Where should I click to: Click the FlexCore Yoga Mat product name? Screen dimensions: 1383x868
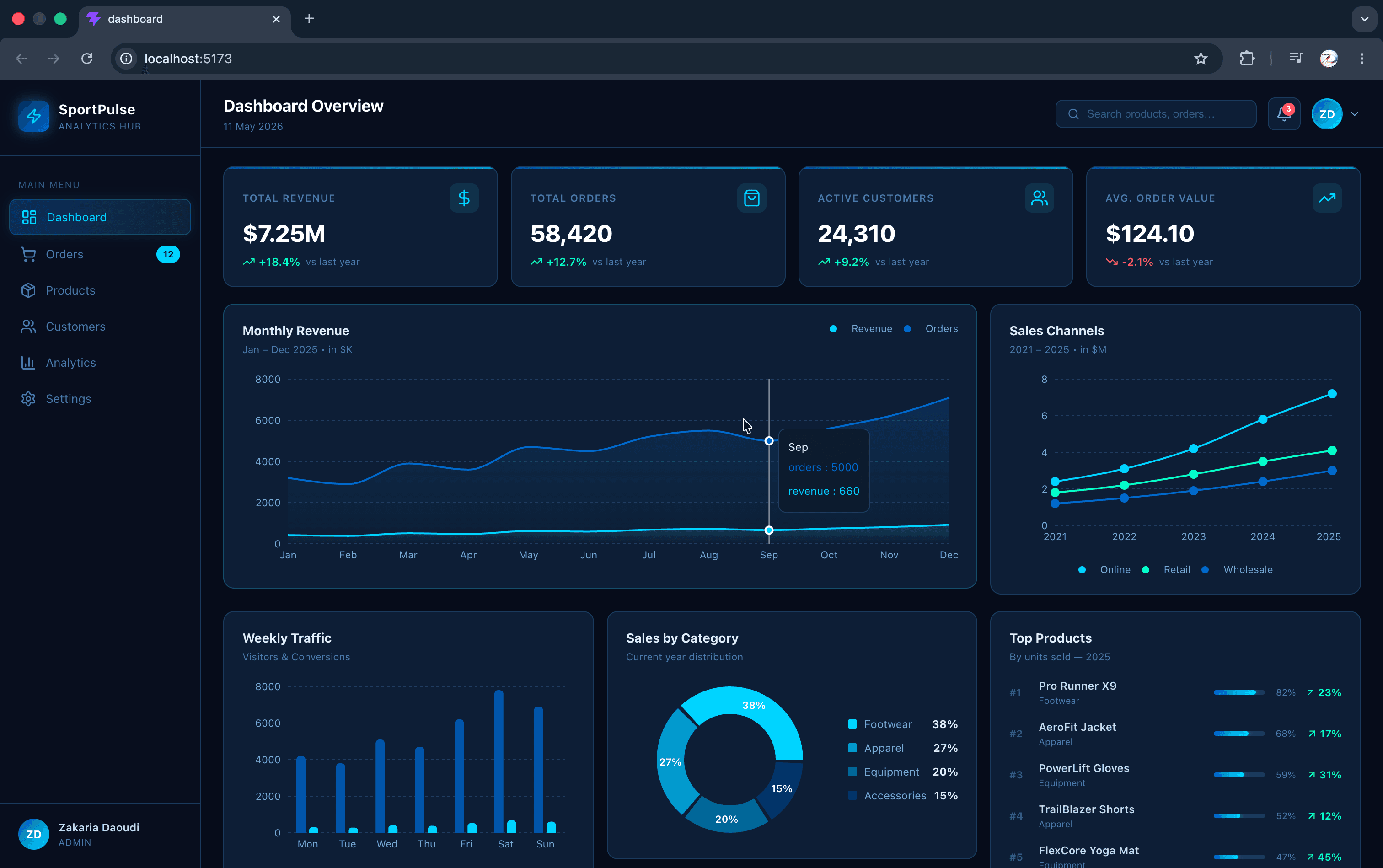pyautogui.click(x=1088, y=850)
